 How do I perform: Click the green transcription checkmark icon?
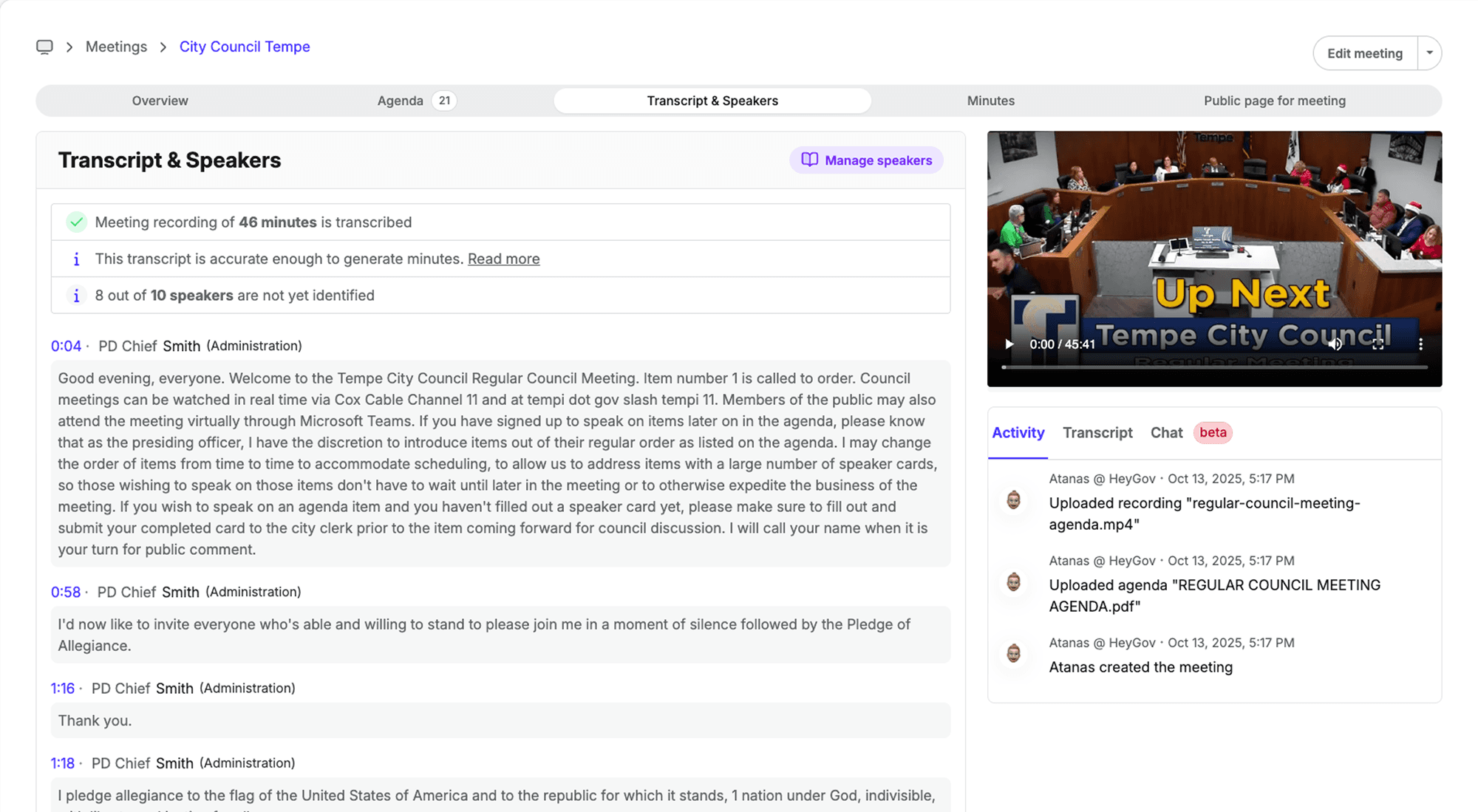tap(76, 222)
